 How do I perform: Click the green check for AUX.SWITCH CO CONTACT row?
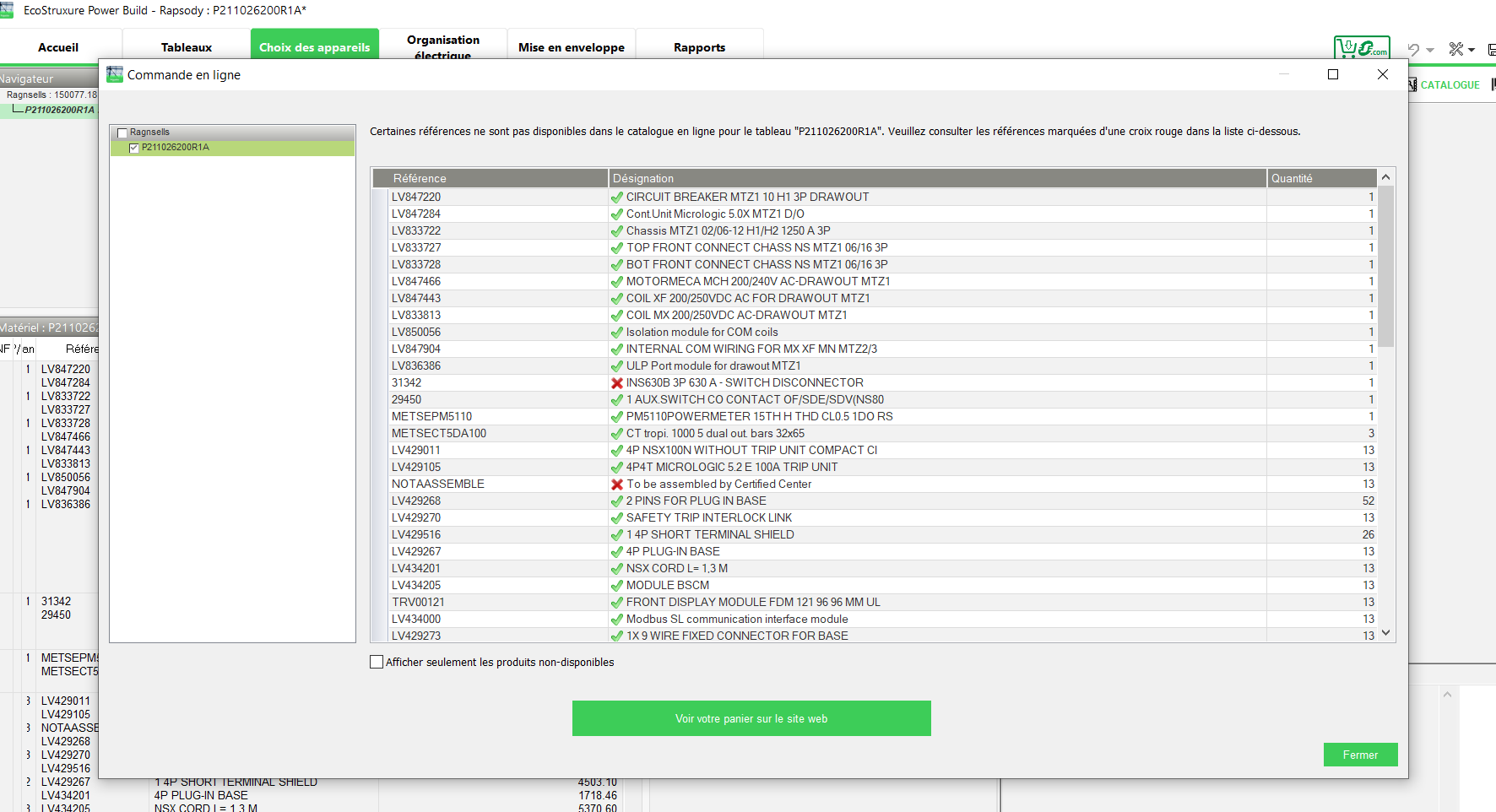coord(617,399)
